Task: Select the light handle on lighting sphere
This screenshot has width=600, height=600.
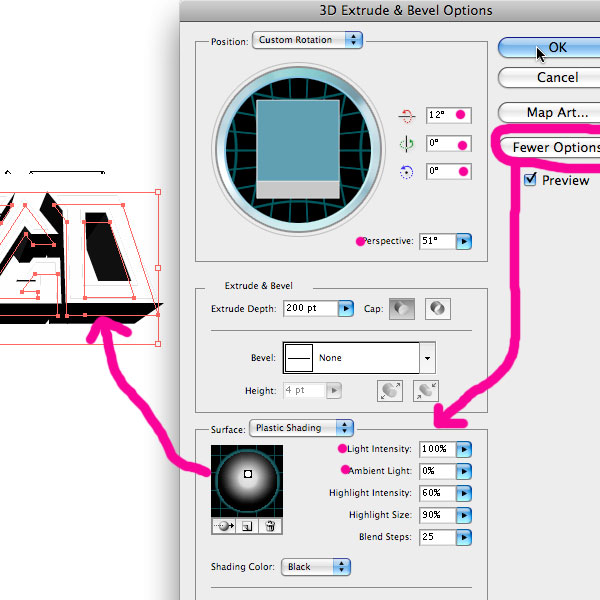Action: click(x=248, y=474)
